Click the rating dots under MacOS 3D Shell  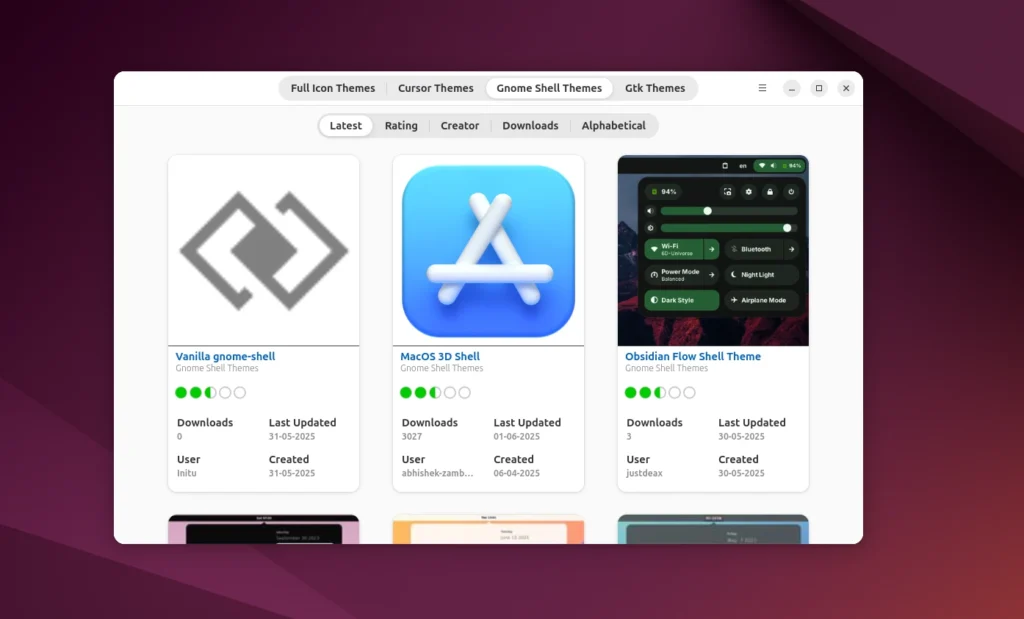435,392
